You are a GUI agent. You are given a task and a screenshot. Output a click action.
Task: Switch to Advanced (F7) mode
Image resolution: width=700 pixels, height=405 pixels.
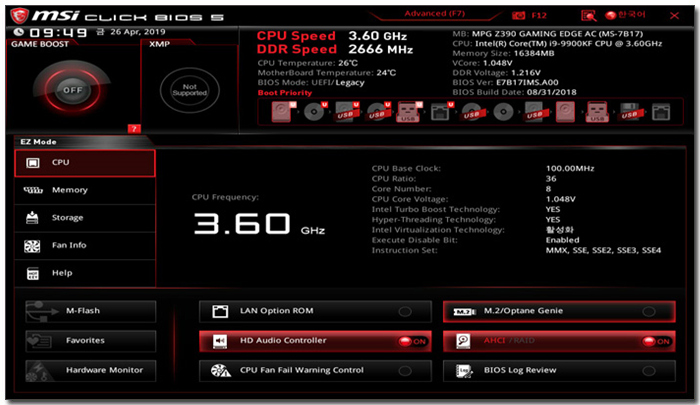[x=434, y=13]
